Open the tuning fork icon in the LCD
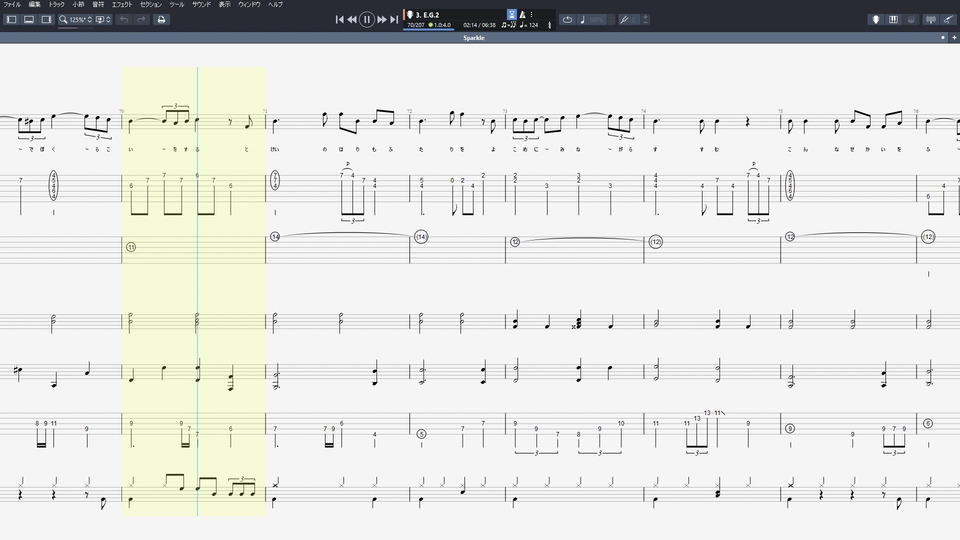The width and height of the screenshot is (960, 540). 549,25
